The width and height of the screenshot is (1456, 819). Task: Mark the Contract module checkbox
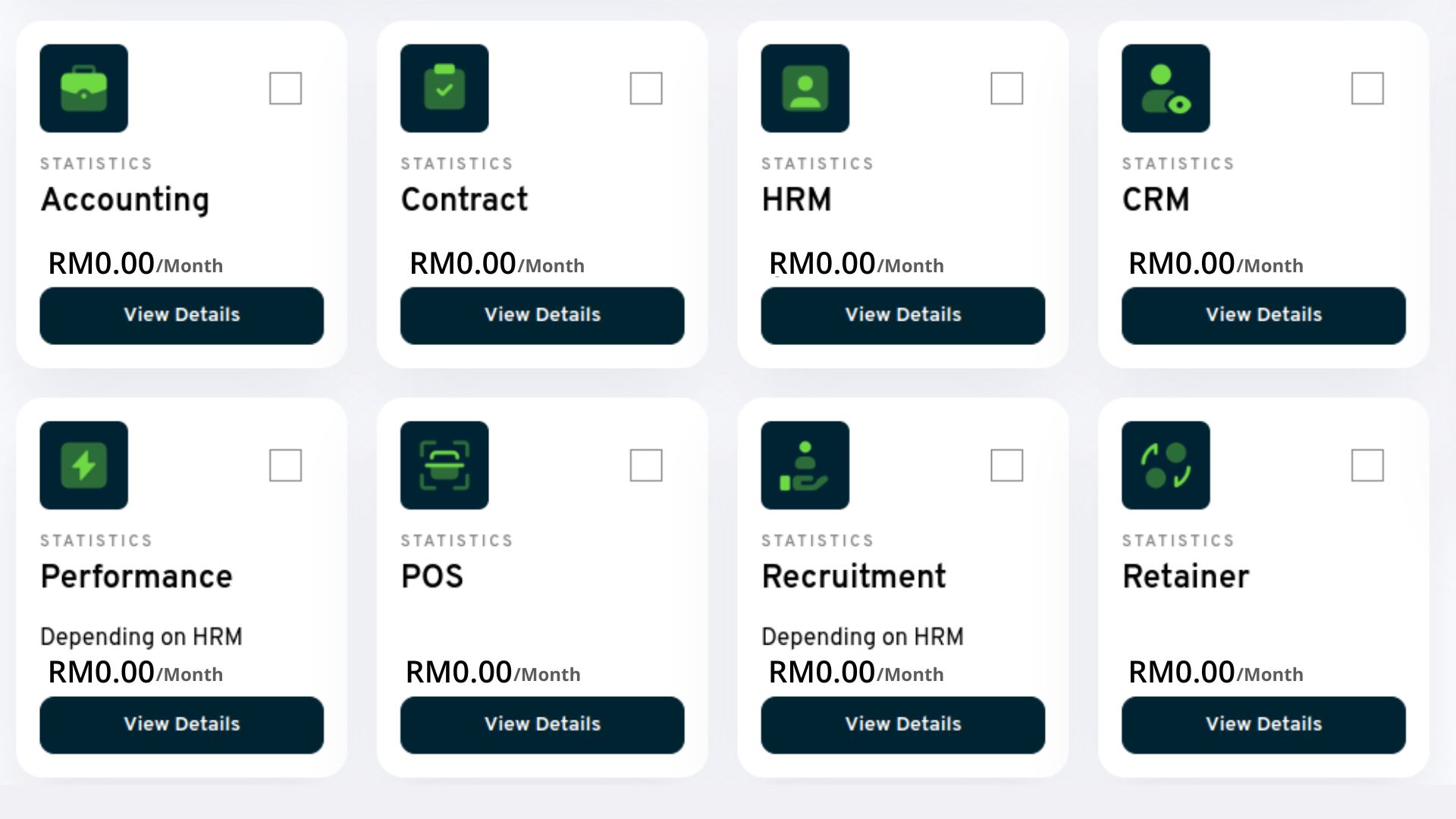click(x=646, y=88)
